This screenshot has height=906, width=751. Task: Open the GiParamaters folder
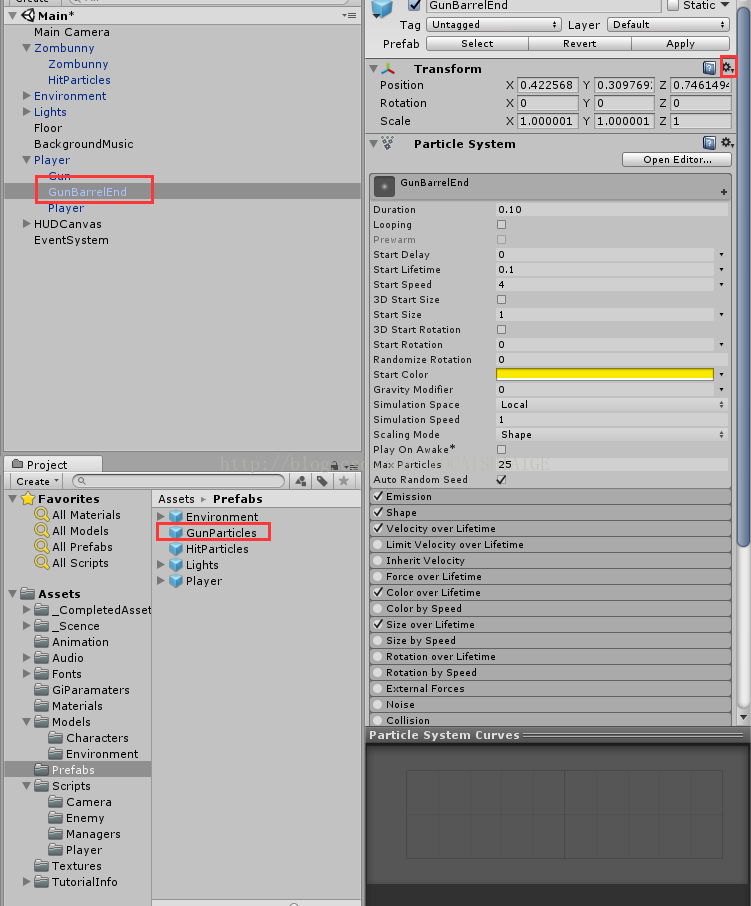[x=82, y=690]
